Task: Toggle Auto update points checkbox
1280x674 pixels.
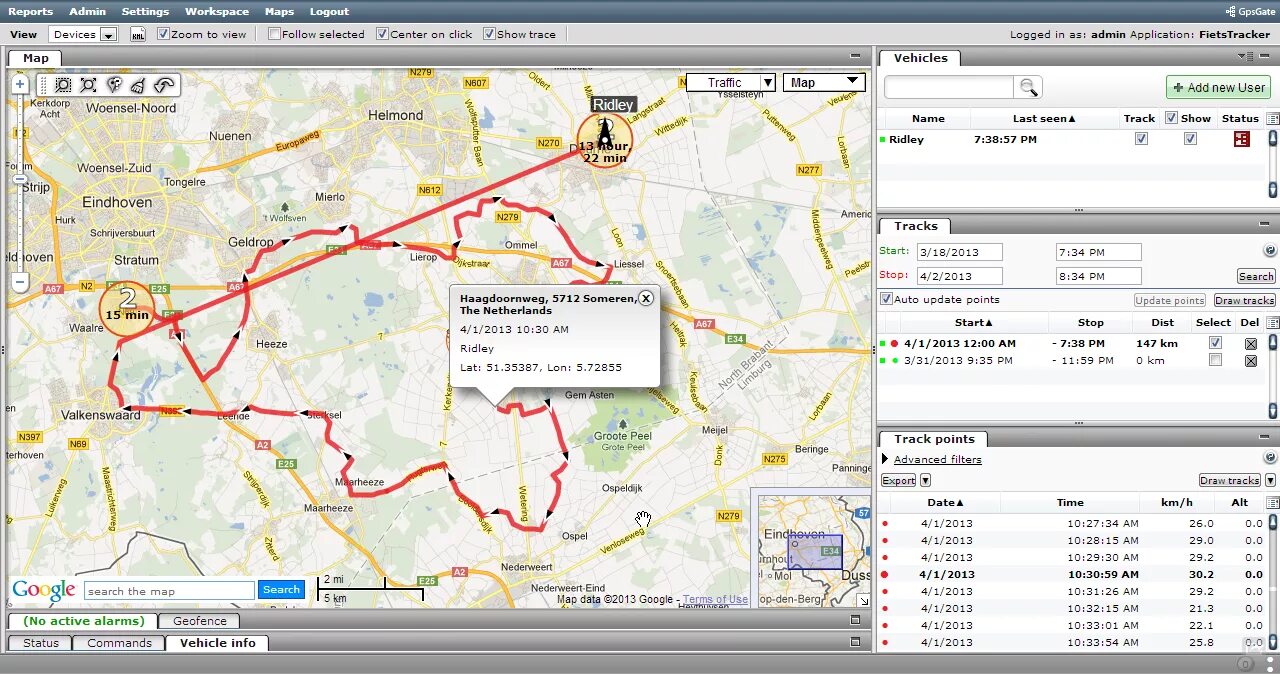Action: [886, 299]
